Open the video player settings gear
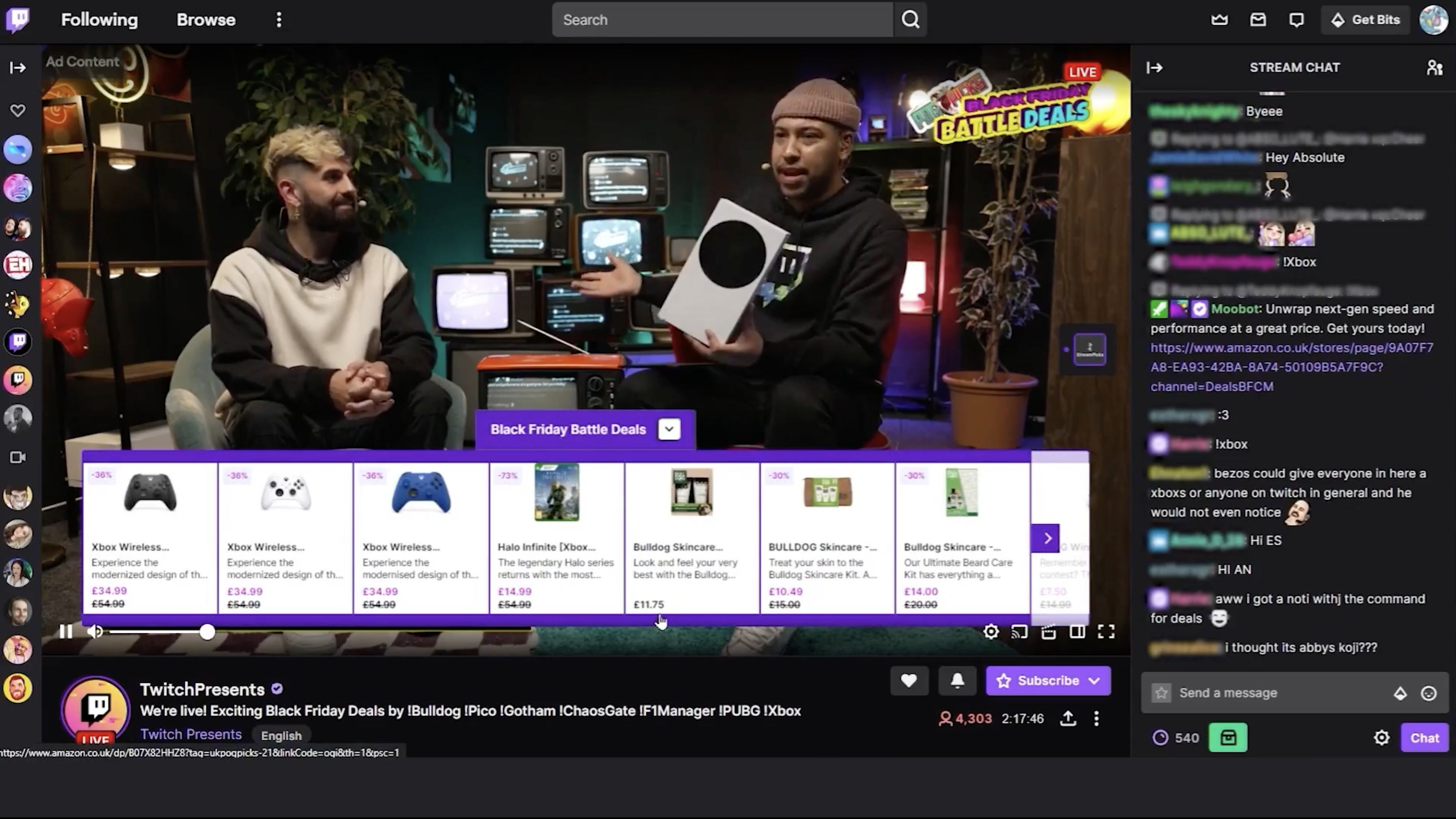Image resolution: width=1456 pixels, height=819 pixels. tap(991, 631)
